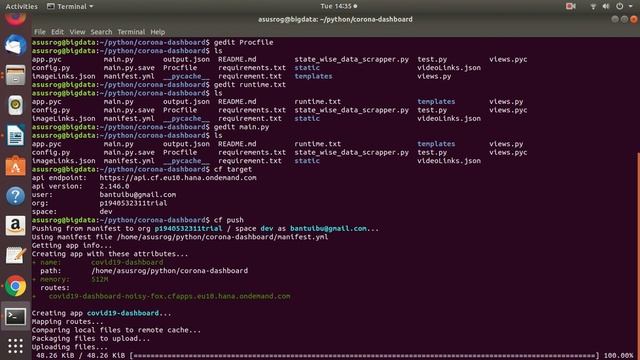Click the api version 2.146.0
This screenshot has height=360, width=640.
click(114, 186)
